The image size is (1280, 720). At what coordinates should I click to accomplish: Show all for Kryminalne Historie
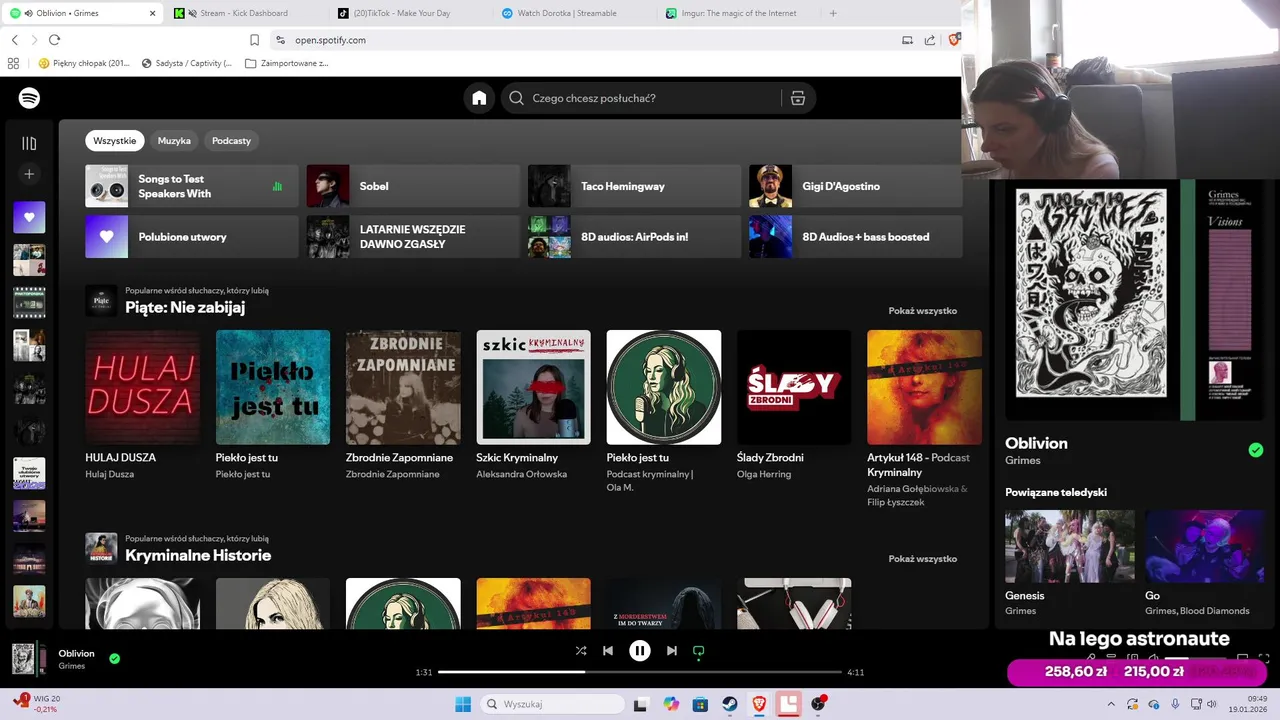click(922, 559)
